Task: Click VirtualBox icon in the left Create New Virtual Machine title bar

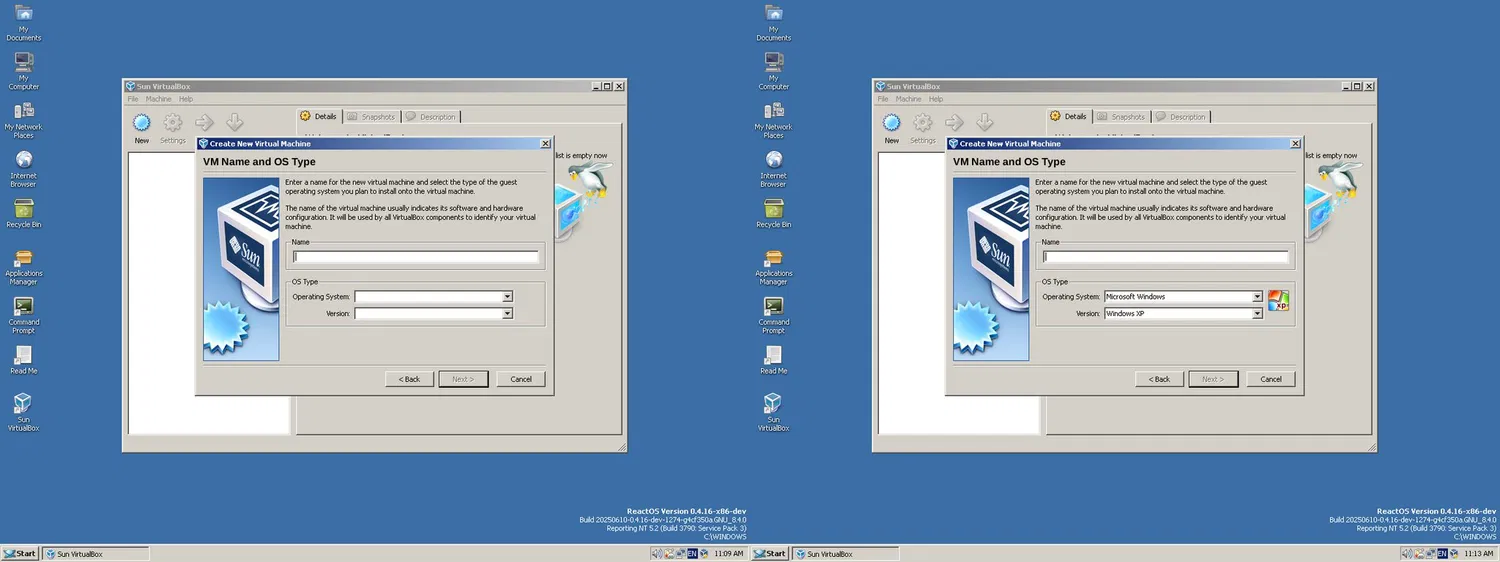Action: [x=203, y=143]
